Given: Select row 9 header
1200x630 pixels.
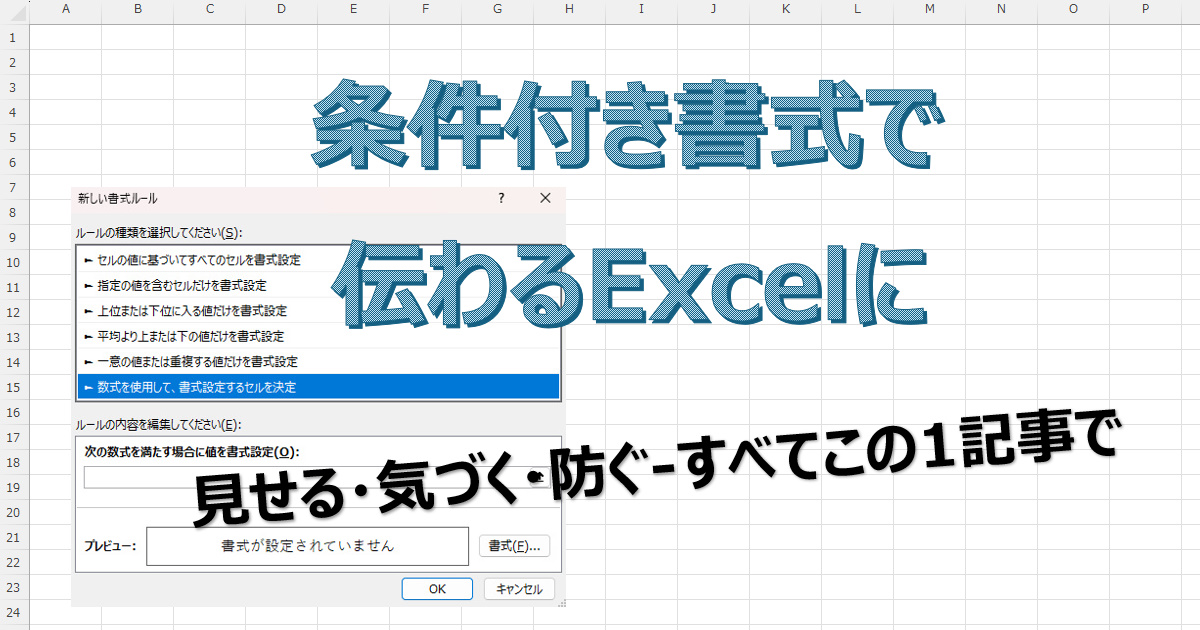Looking at the screenshot, I should 14,237.
